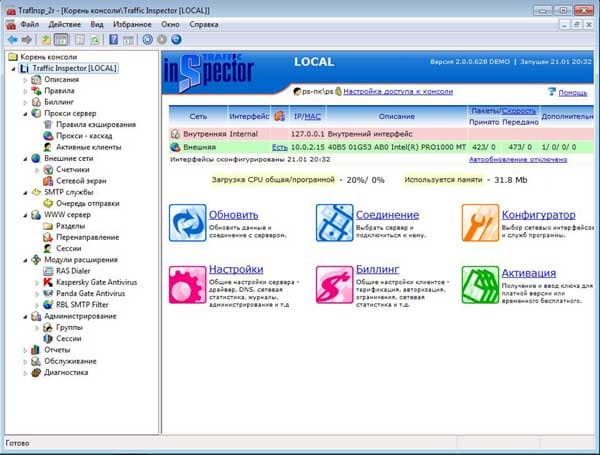Viewport: 600px width, 455px height.
Task: Click the RBL SMTP Filter icon
Action: (x=48, y=305)
